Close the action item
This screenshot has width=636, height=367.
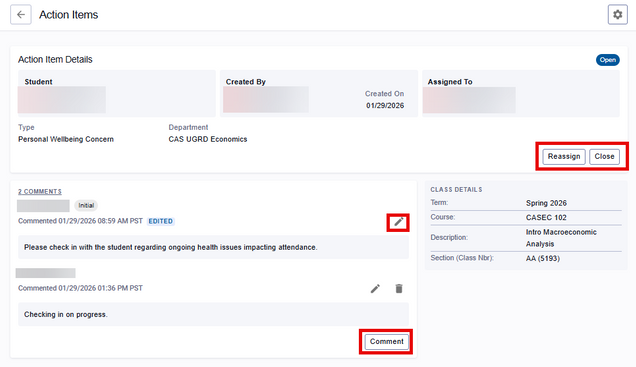coord(604,157)
